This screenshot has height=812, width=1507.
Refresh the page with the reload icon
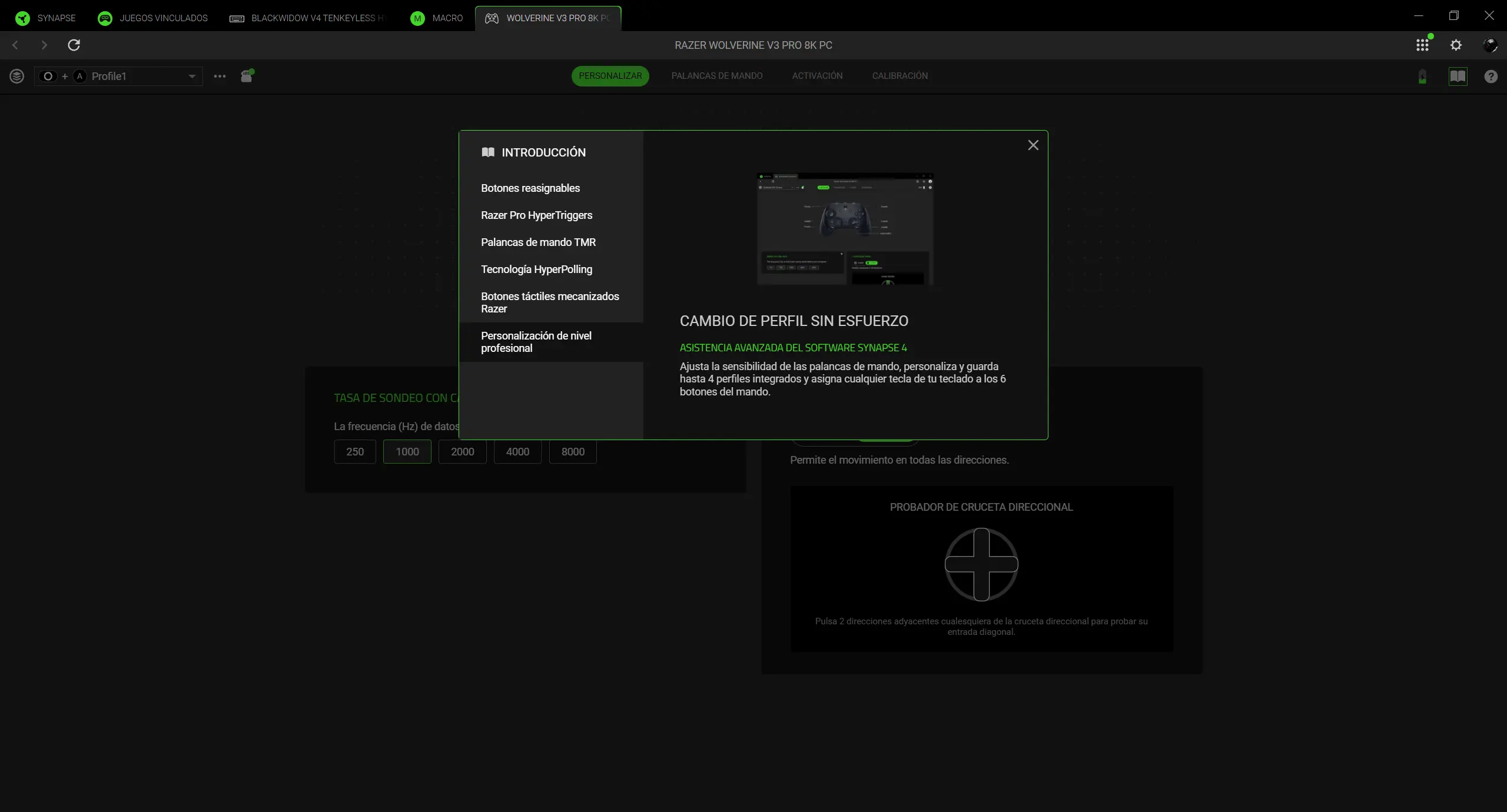click(x=74, y=45)
